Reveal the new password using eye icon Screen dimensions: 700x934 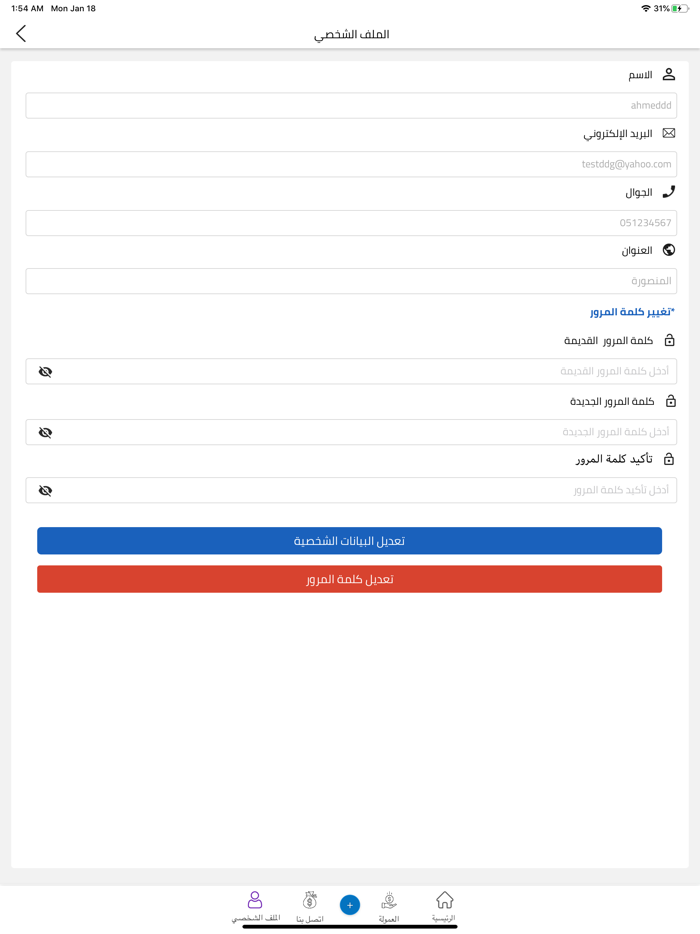(45, 432)
